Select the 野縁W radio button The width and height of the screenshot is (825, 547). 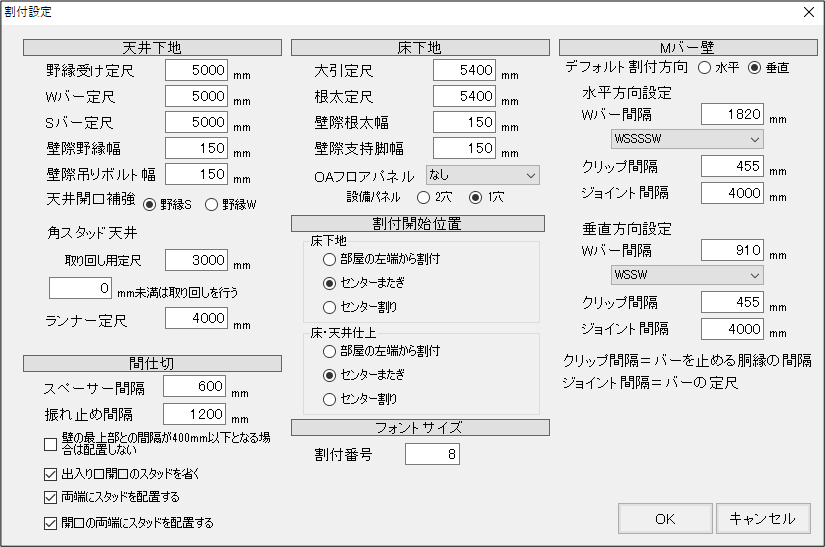[x=211, y=205]
